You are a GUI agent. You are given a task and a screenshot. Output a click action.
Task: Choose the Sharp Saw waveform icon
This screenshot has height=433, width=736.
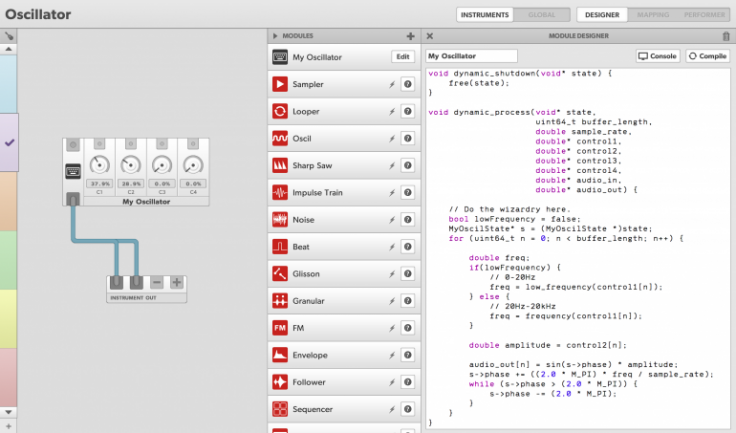[x=281, y=165]
